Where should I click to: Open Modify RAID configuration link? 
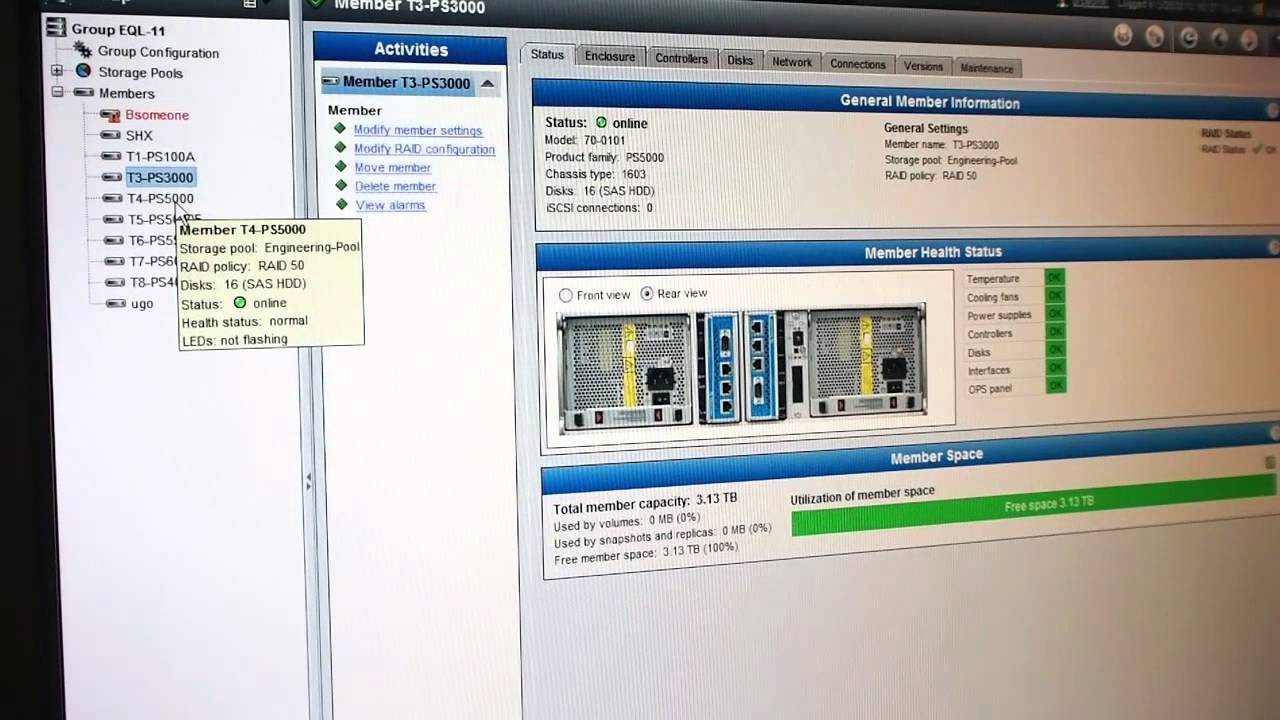[424, 149]
